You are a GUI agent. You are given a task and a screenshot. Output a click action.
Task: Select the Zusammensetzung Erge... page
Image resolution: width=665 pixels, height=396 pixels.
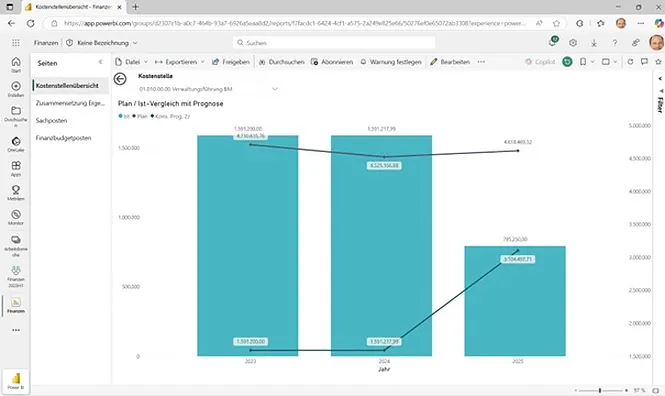(x=70, y=103)
